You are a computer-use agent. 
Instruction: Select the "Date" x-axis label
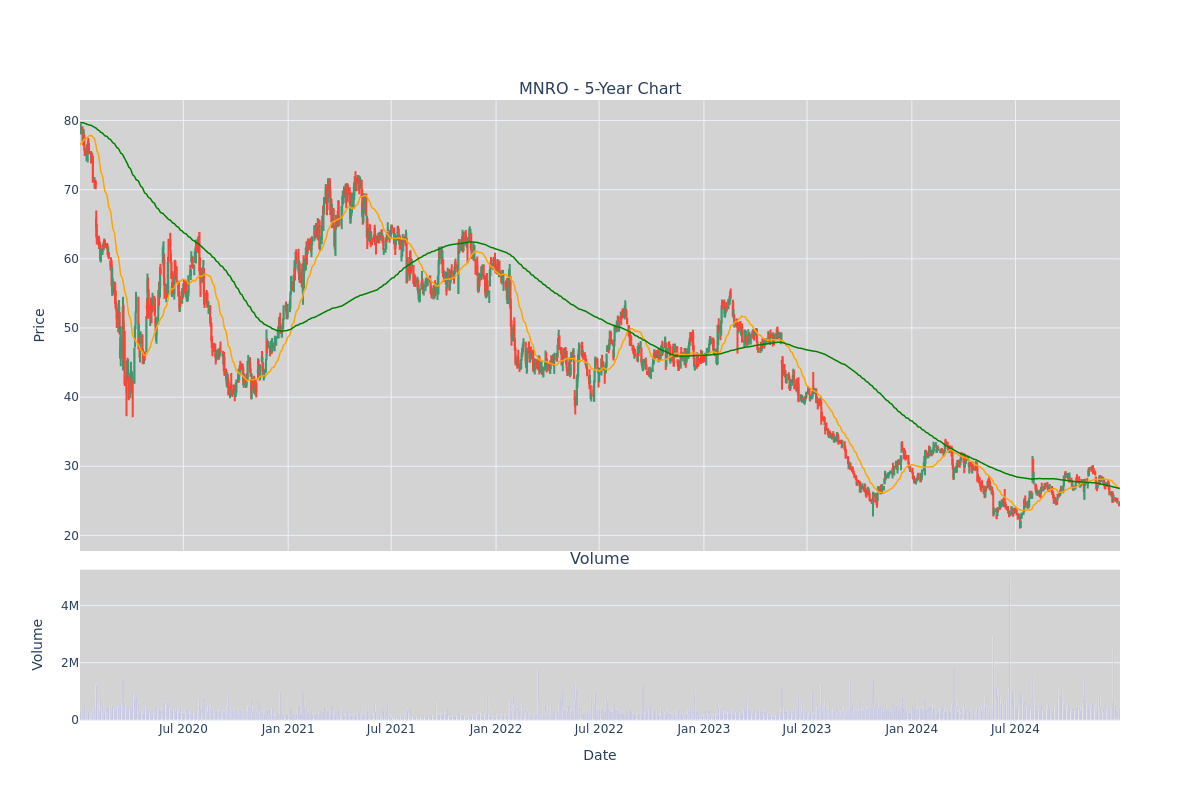[600, 756]
